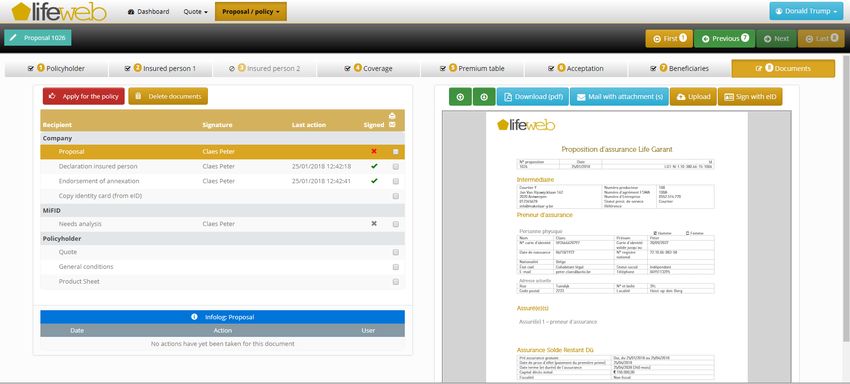The width and height of the screenshot is (850, 384).
Task: Go to next document page with the green down-arrow button
Action: click(x=484, y=97)
